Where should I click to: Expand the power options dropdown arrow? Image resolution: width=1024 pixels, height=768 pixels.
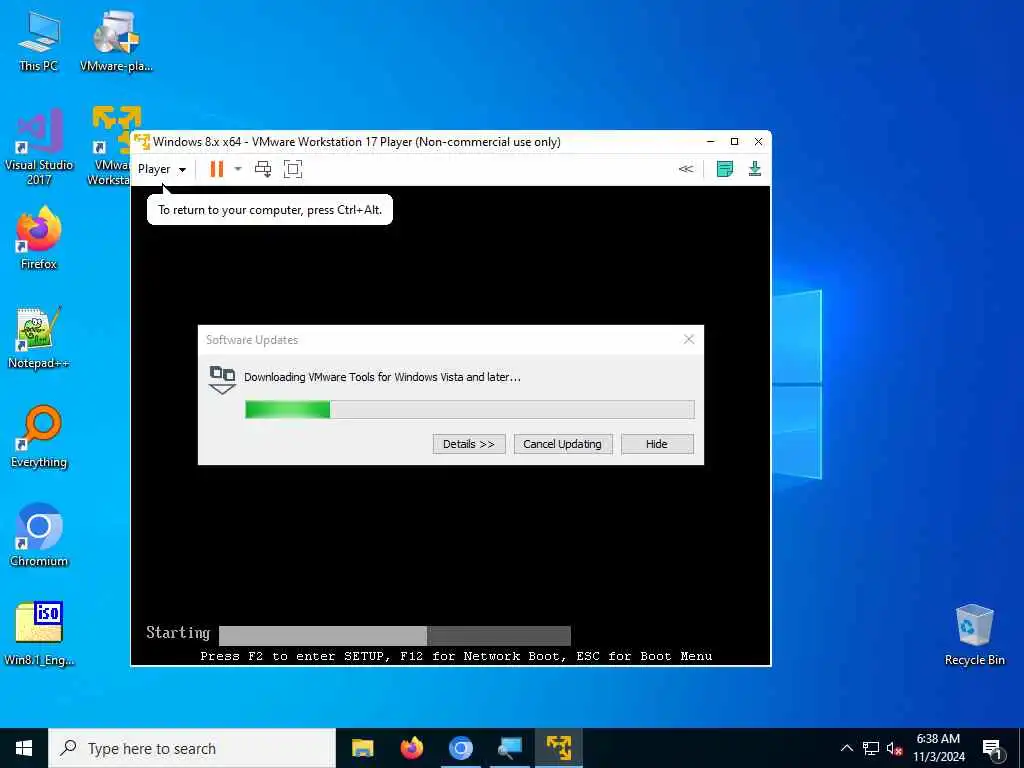tap(238, 169)
